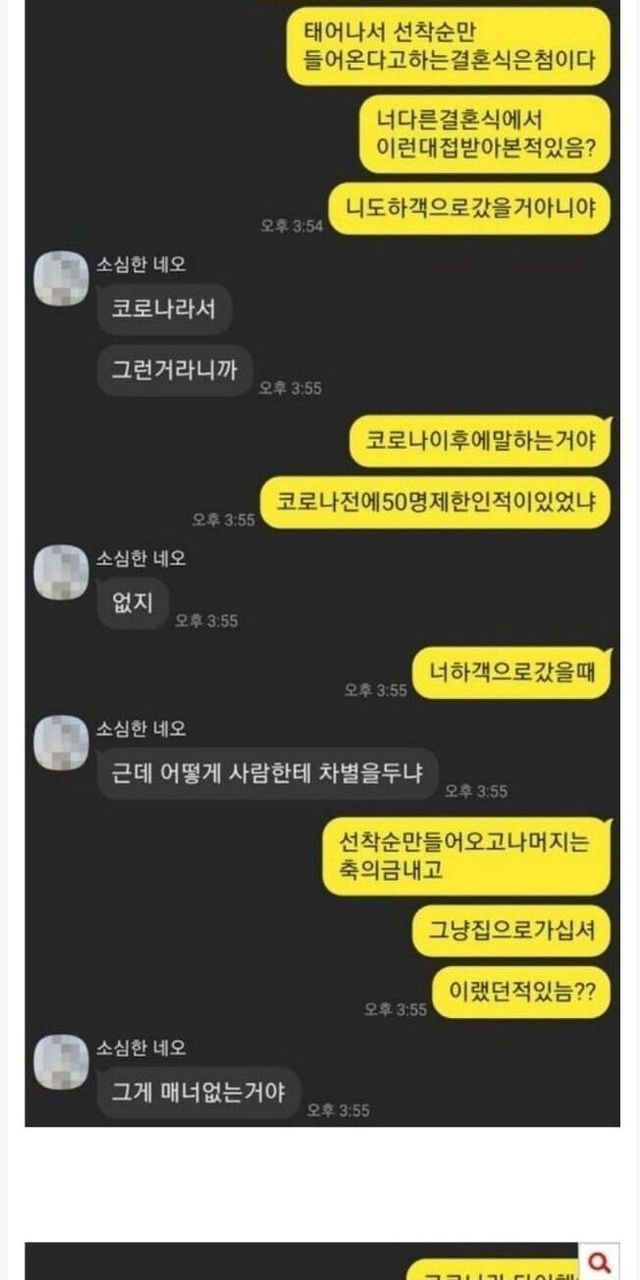Select the yellow bubble 이랬던적있늠??

click(522, 991)
